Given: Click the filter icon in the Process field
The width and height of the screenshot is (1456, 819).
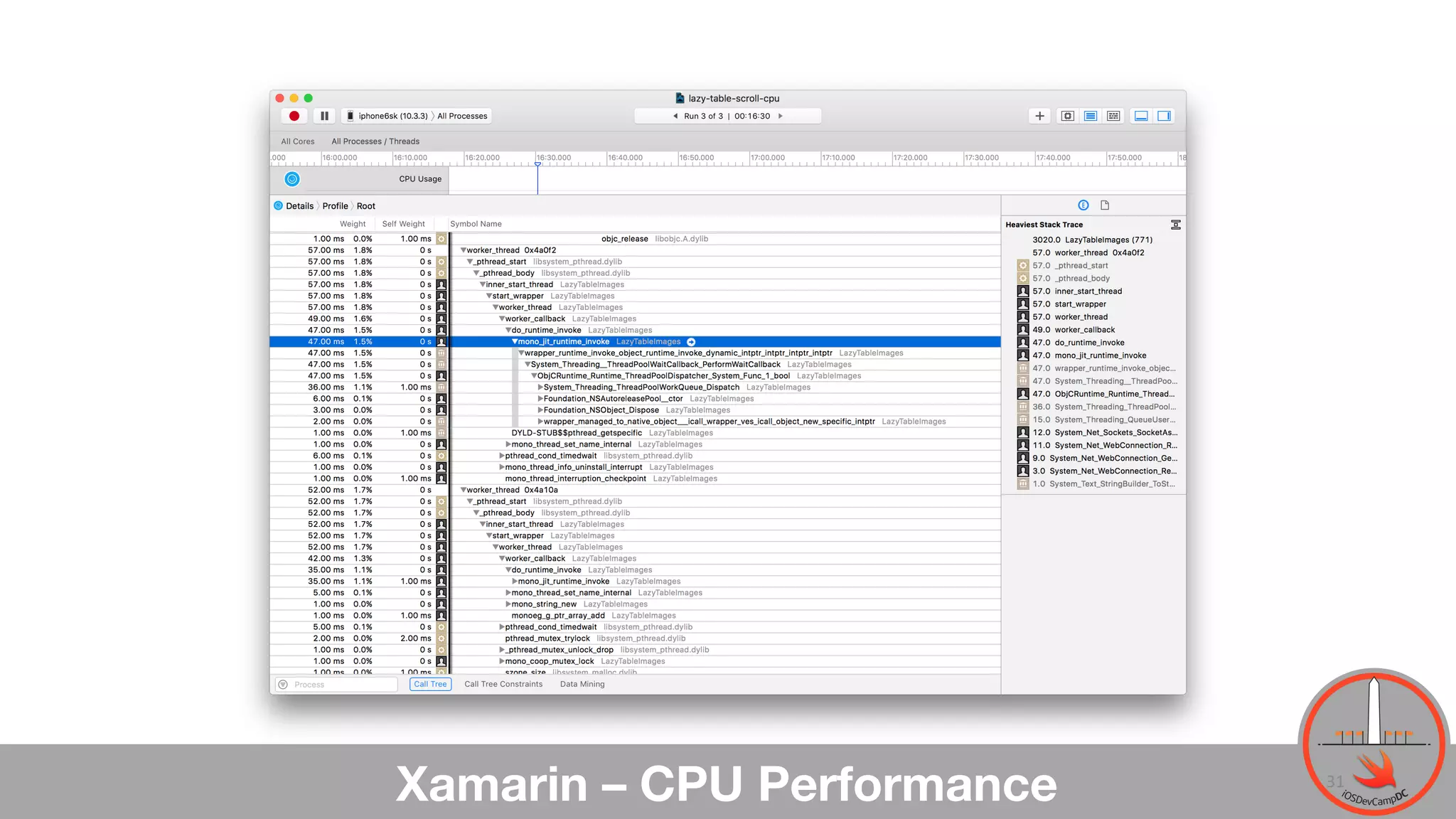Looking at the screenshot, I should tap(283, 685).
